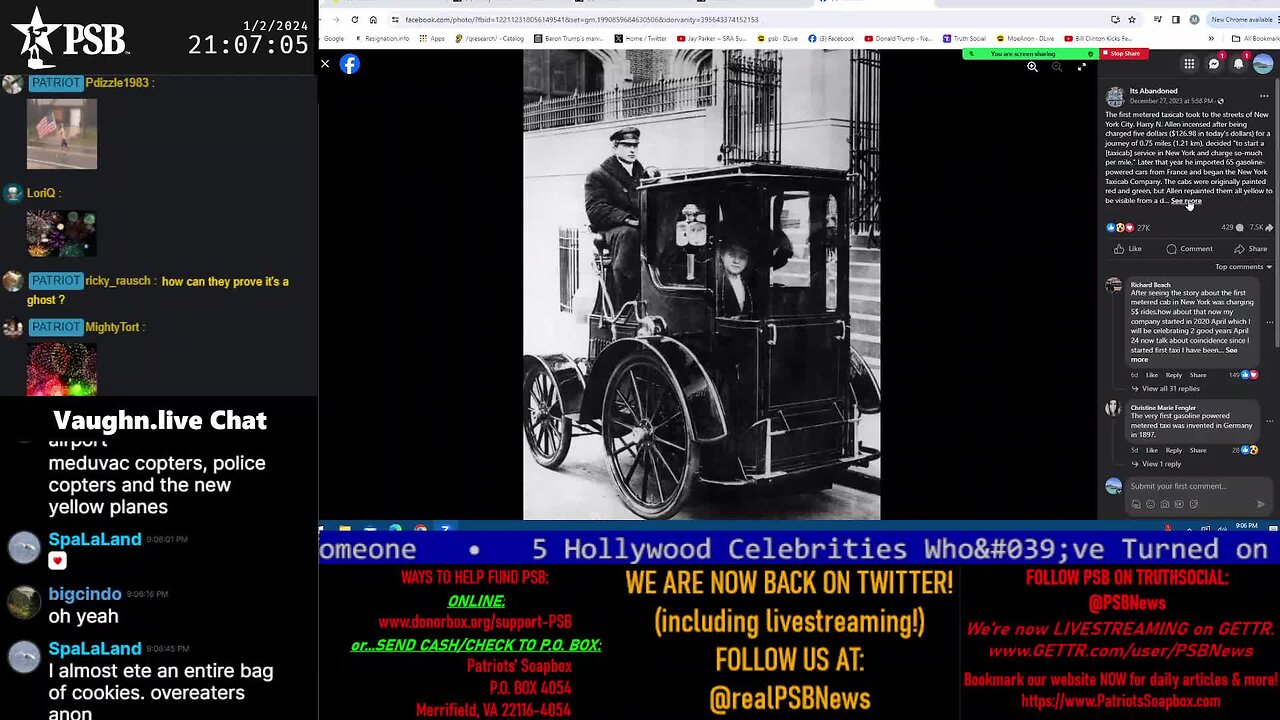Click username bigcindo in Vaughn chat
This screenshot has height=720, width=1280.
pos(85,595)
